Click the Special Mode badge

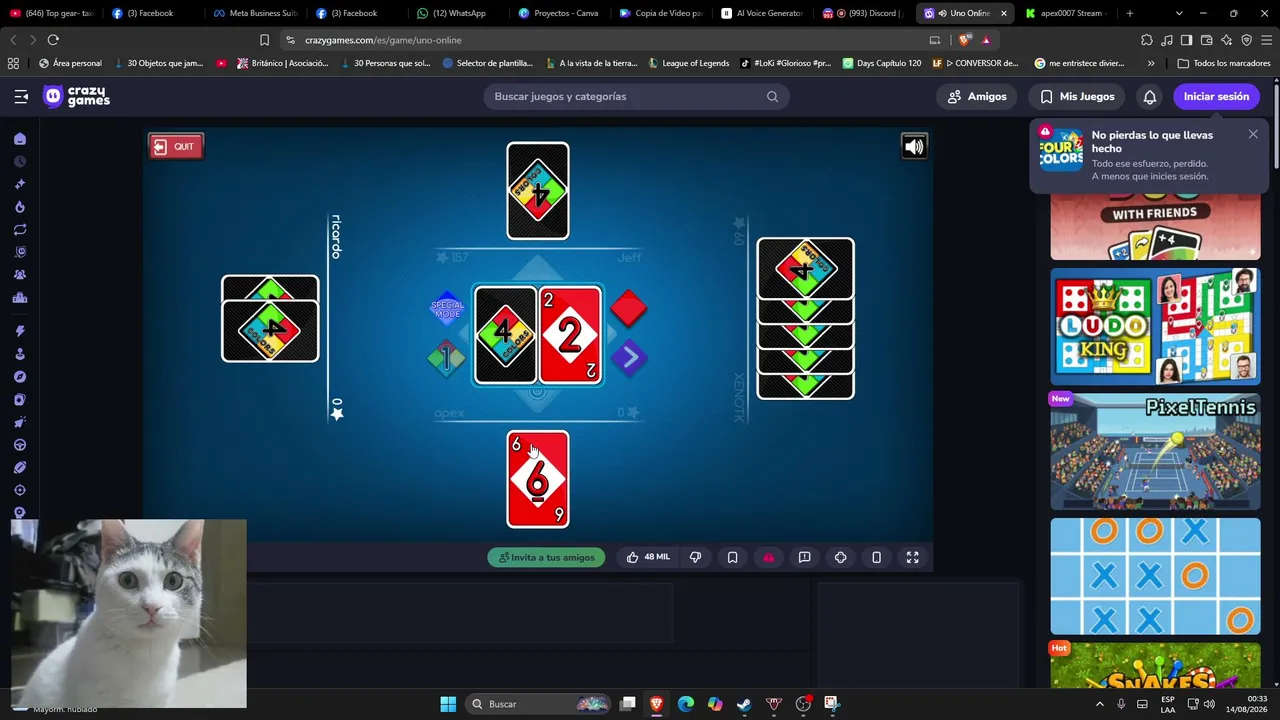click(x=447, y=309)
